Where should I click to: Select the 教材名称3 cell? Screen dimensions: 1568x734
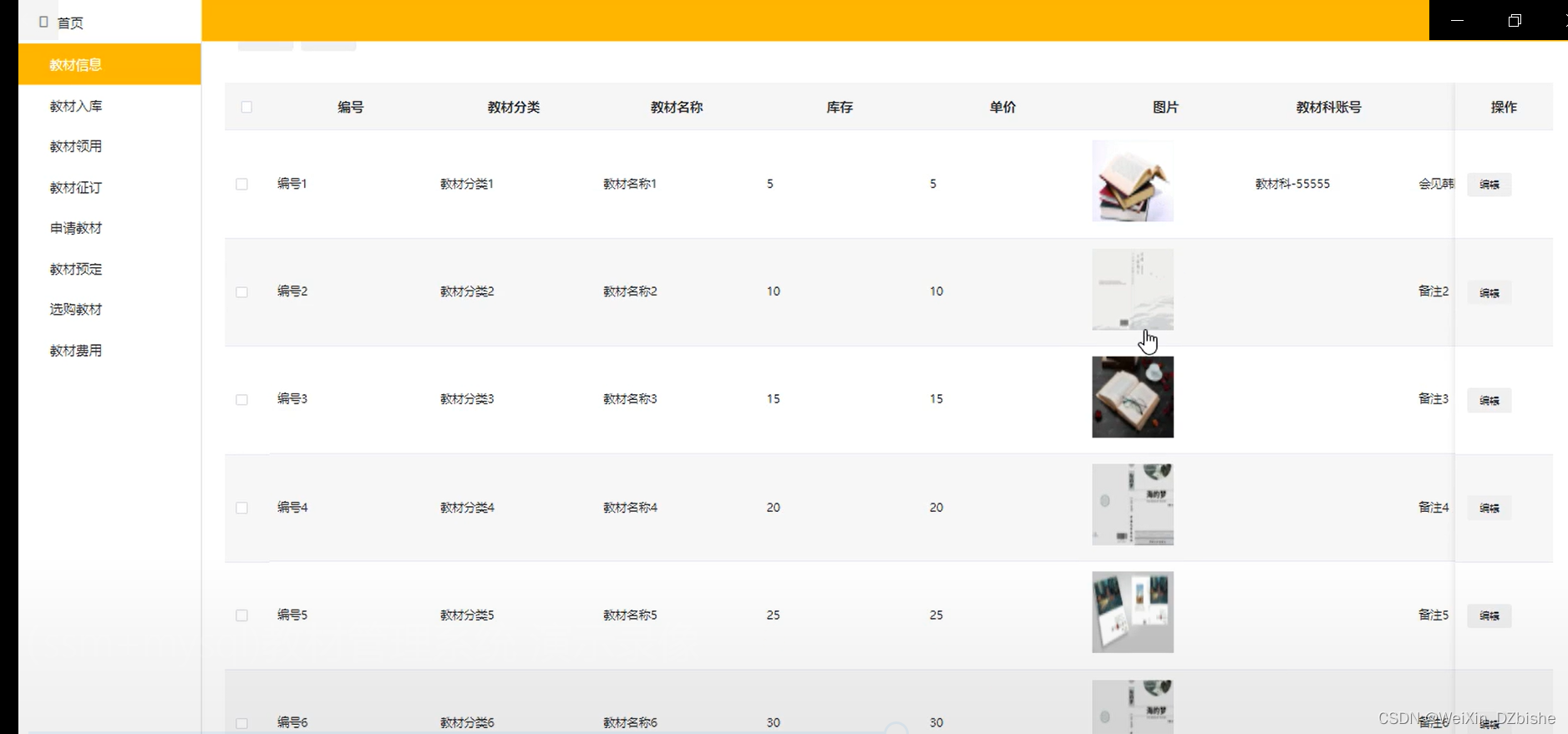pos(630,399)
